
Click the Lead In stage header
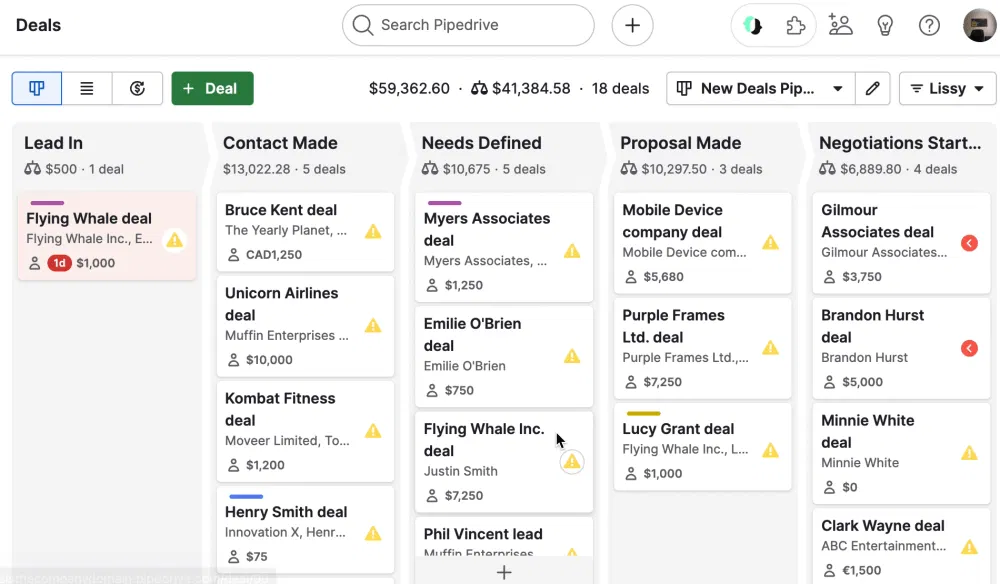coord(54,143)
